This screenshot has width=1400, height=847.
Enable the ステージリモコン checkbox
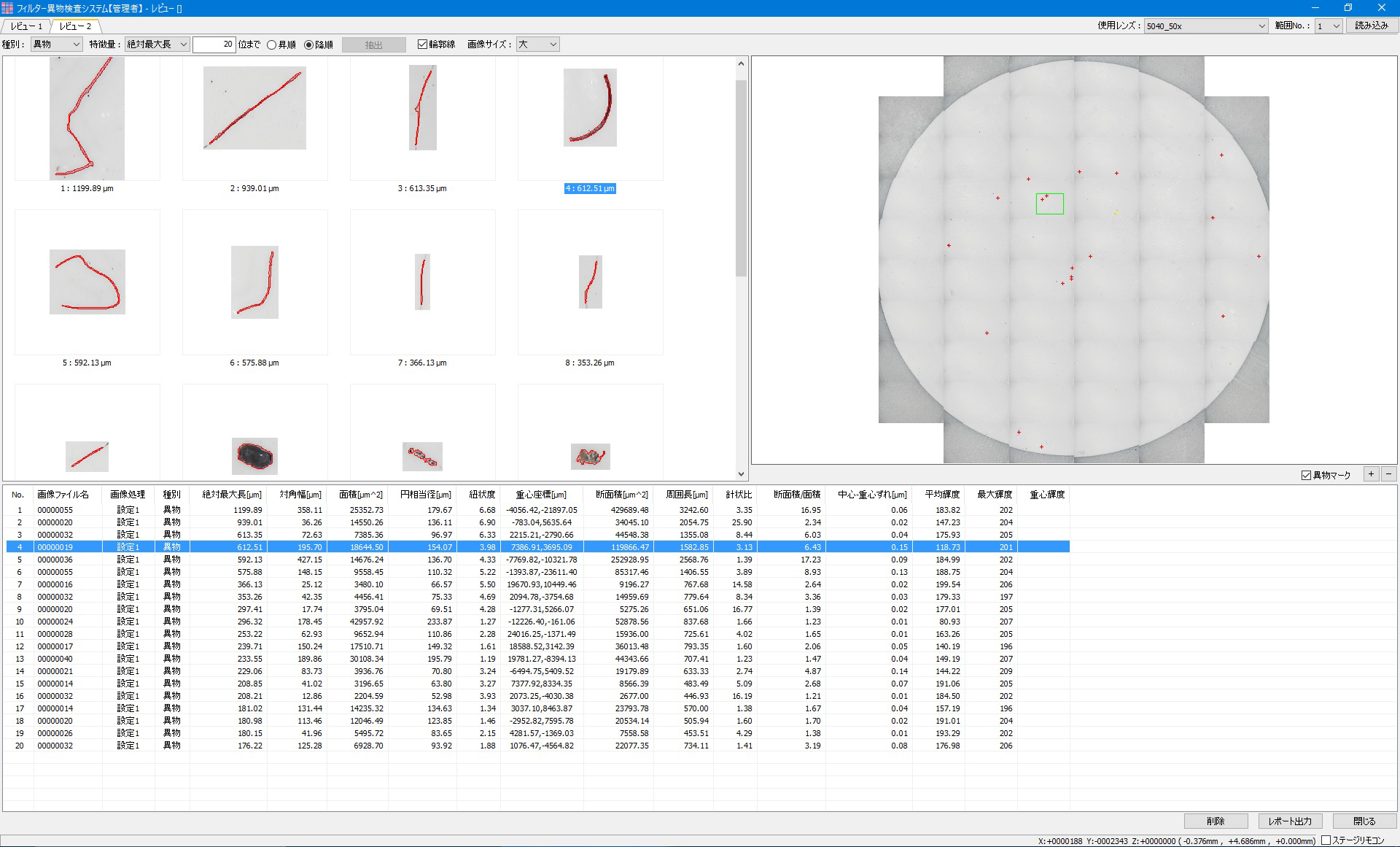[1326, 840]
